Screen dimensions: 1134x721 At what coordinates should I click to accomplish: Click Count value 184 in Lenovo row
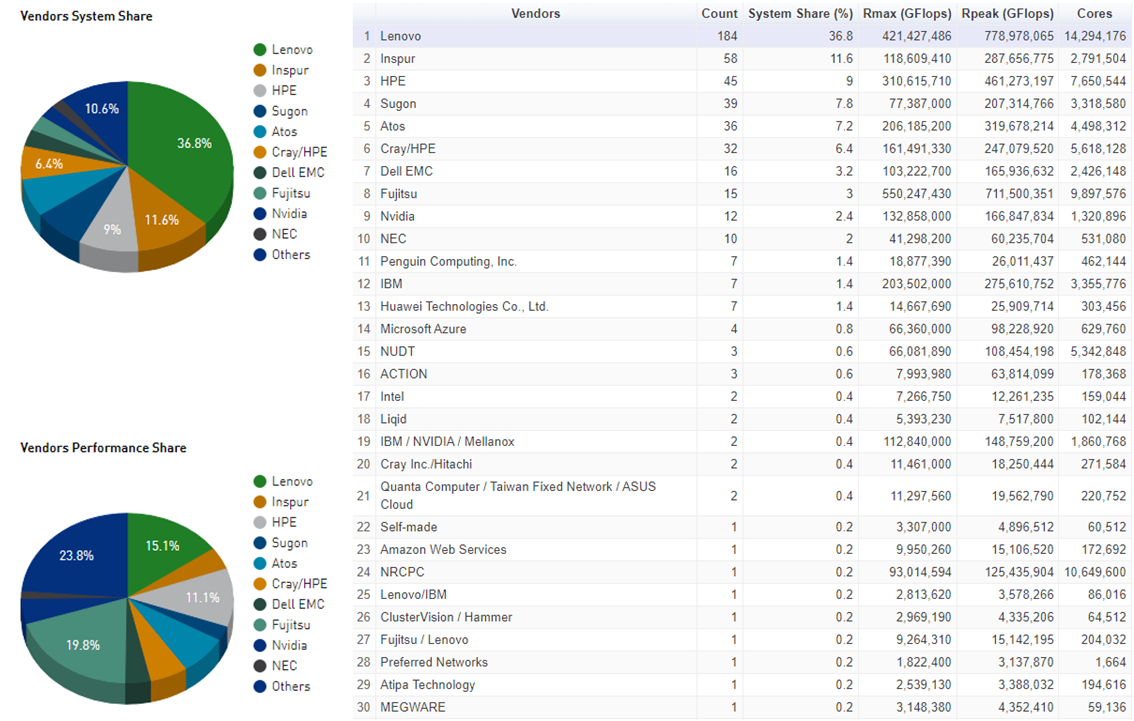tap(727, 36)
